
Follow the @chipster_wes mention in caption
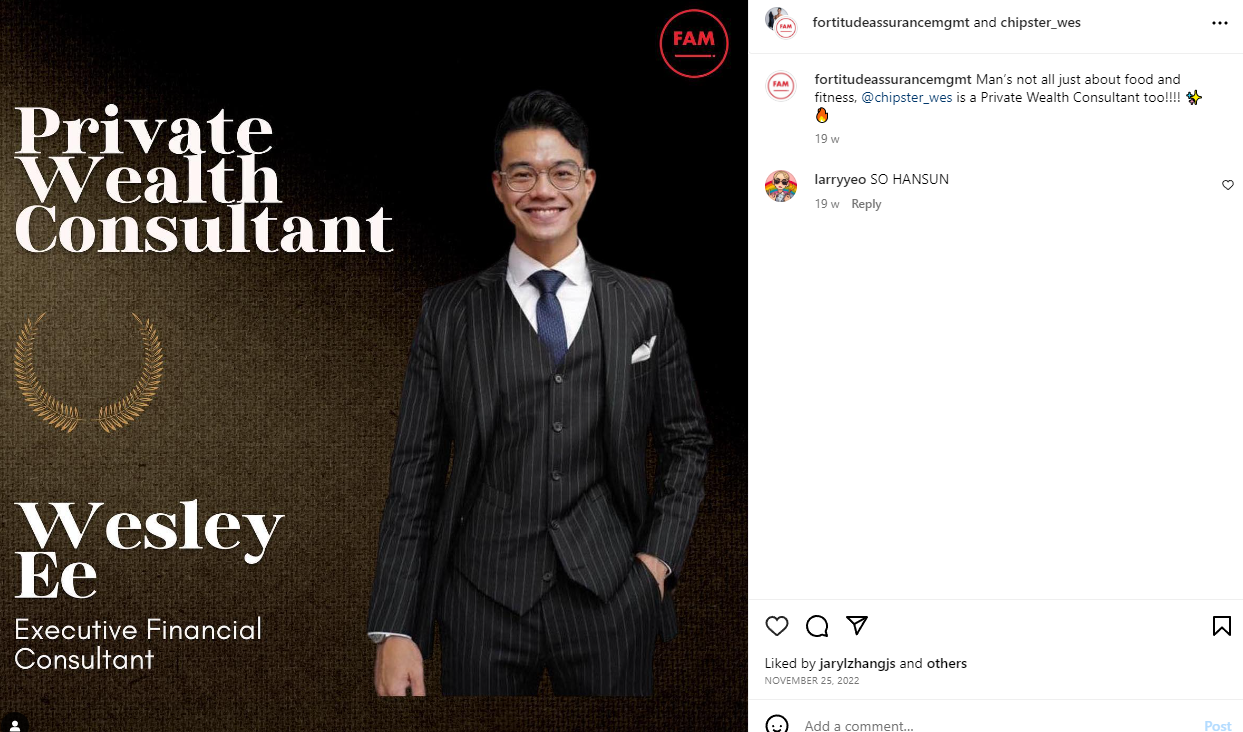(907, 97)
